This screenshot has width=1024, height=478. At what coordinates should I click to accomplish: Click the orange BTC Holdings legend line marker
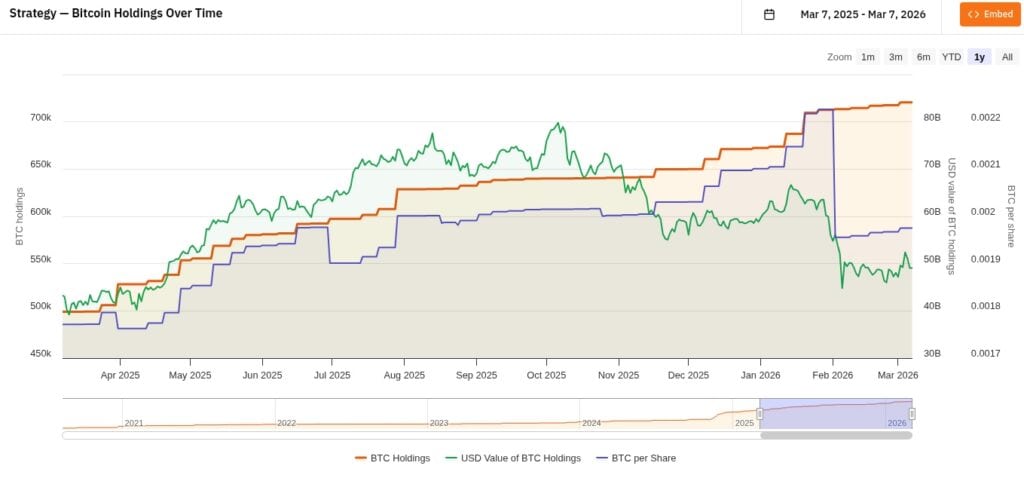[x=361, y=458]
